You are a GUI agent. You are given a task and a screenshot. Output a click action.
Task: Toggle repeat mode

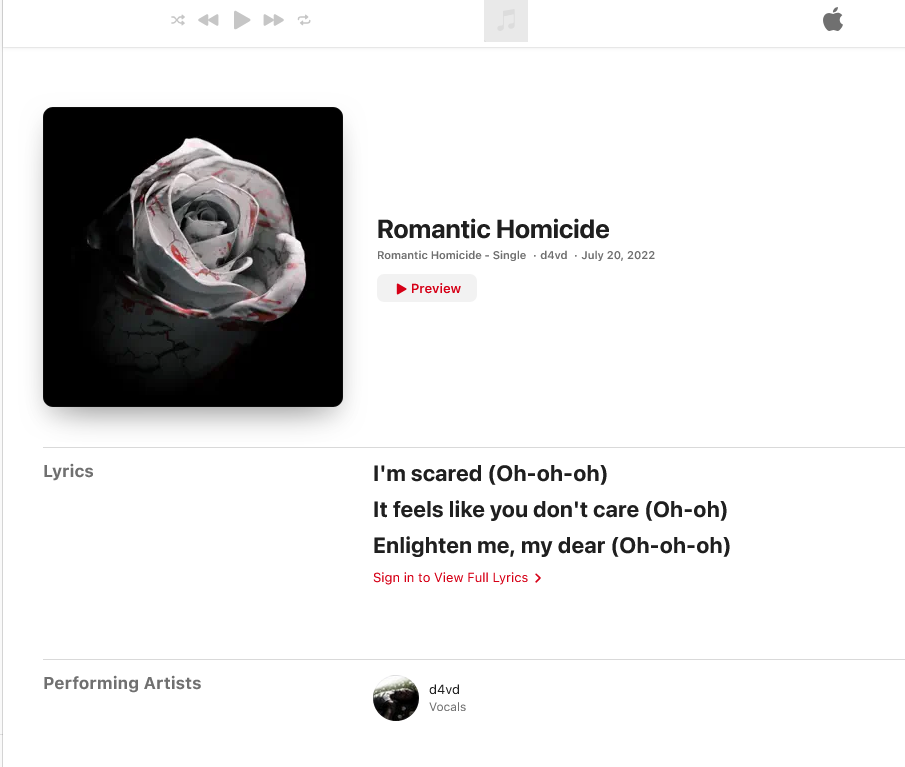tap(304, 20)
